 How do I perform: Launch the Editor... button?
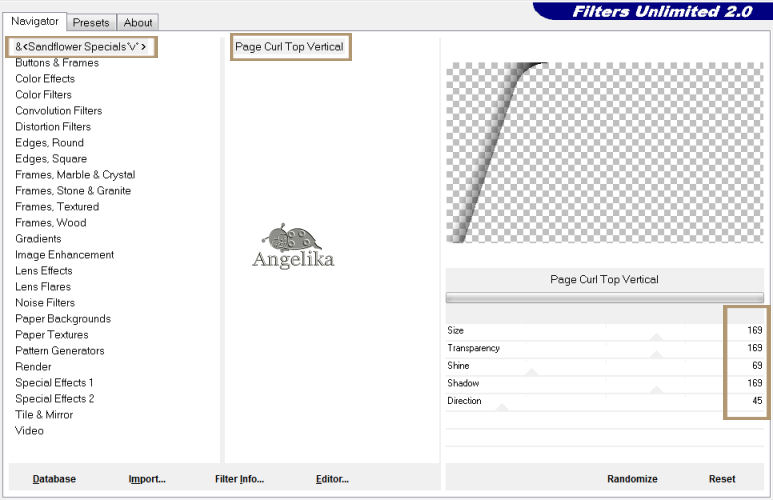332,479
